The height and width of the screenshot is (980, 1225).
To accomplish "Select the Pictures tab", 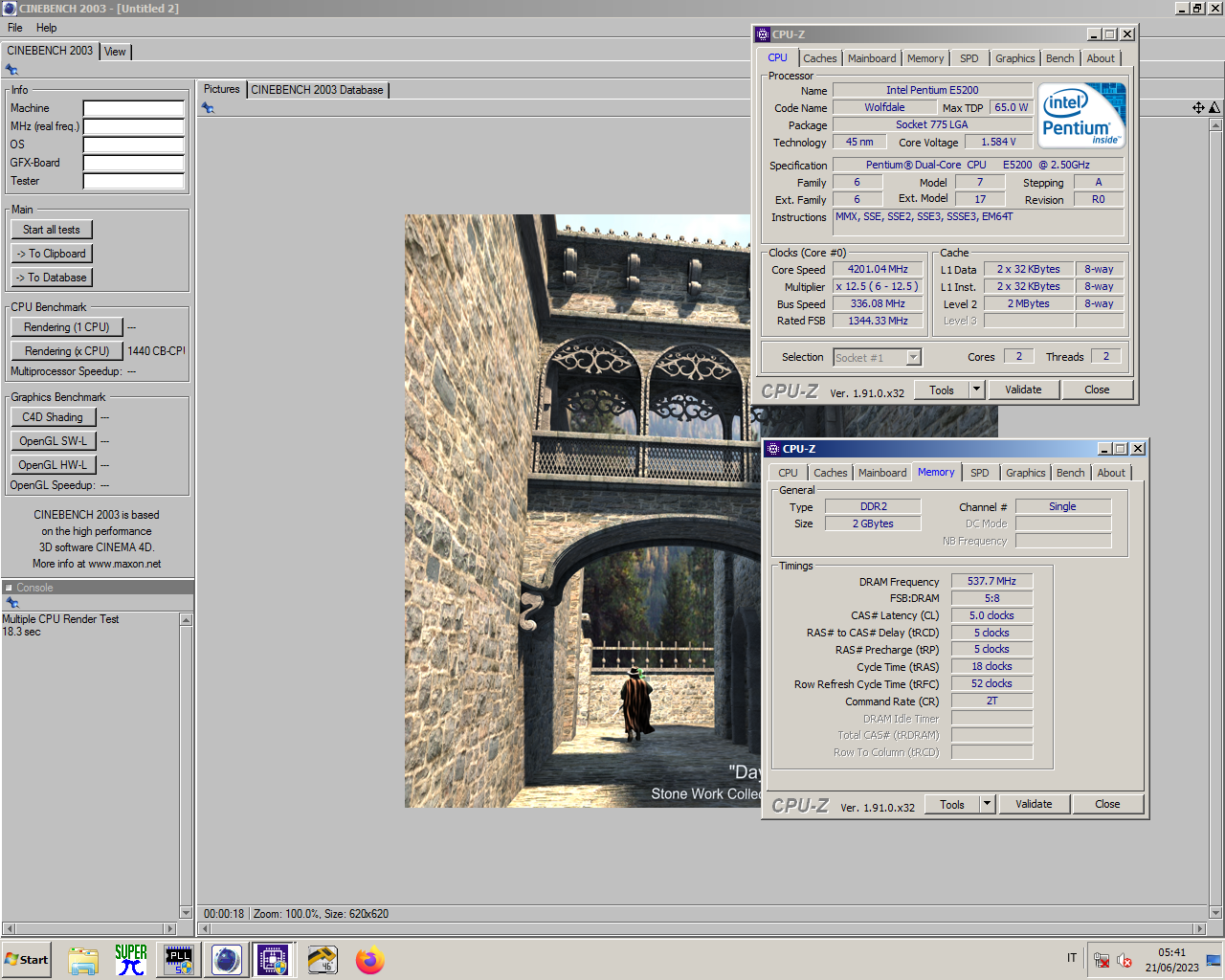I will click(x=222, y=89).
